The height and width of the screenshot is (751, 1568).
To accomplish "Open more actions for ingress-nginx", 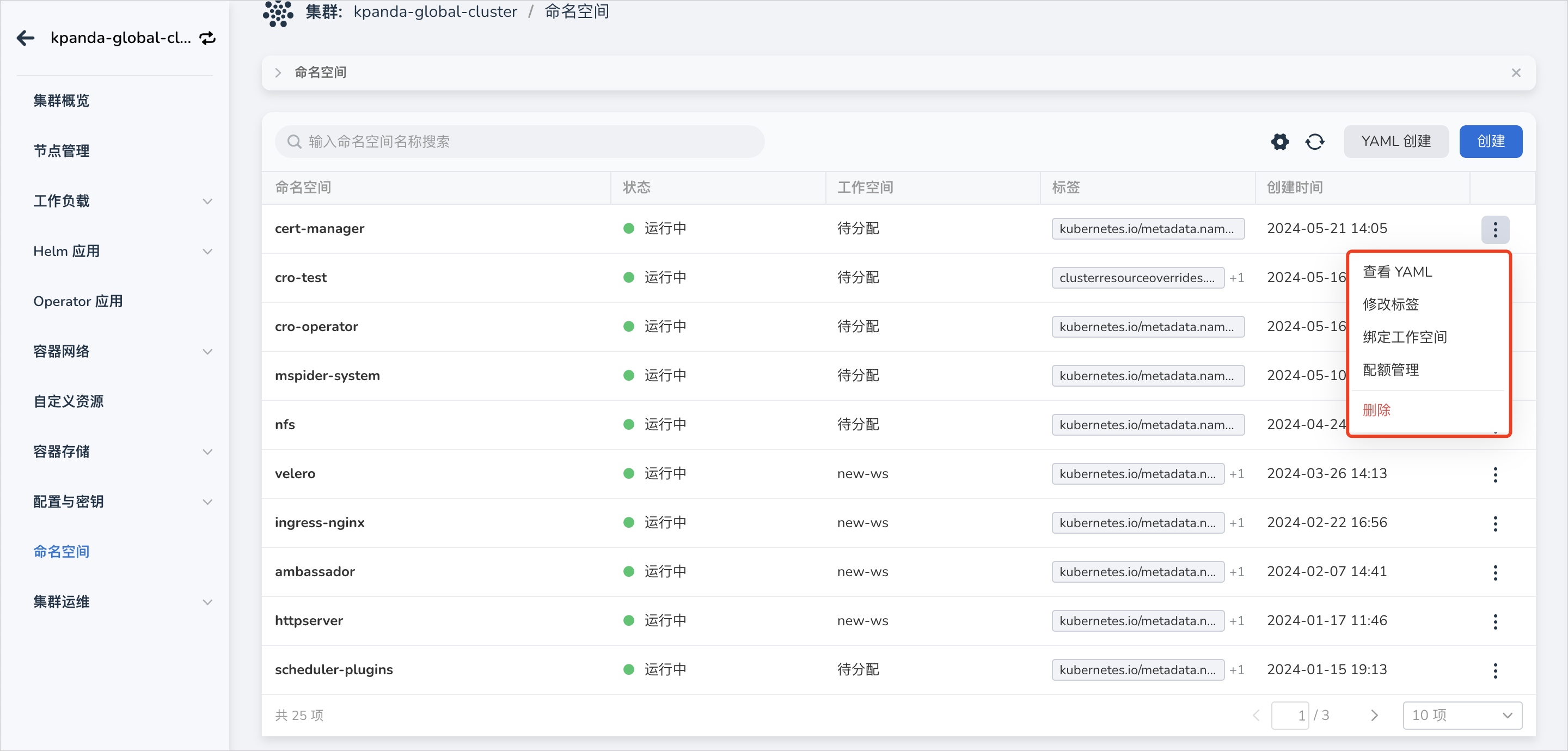I will (1495, 524).
